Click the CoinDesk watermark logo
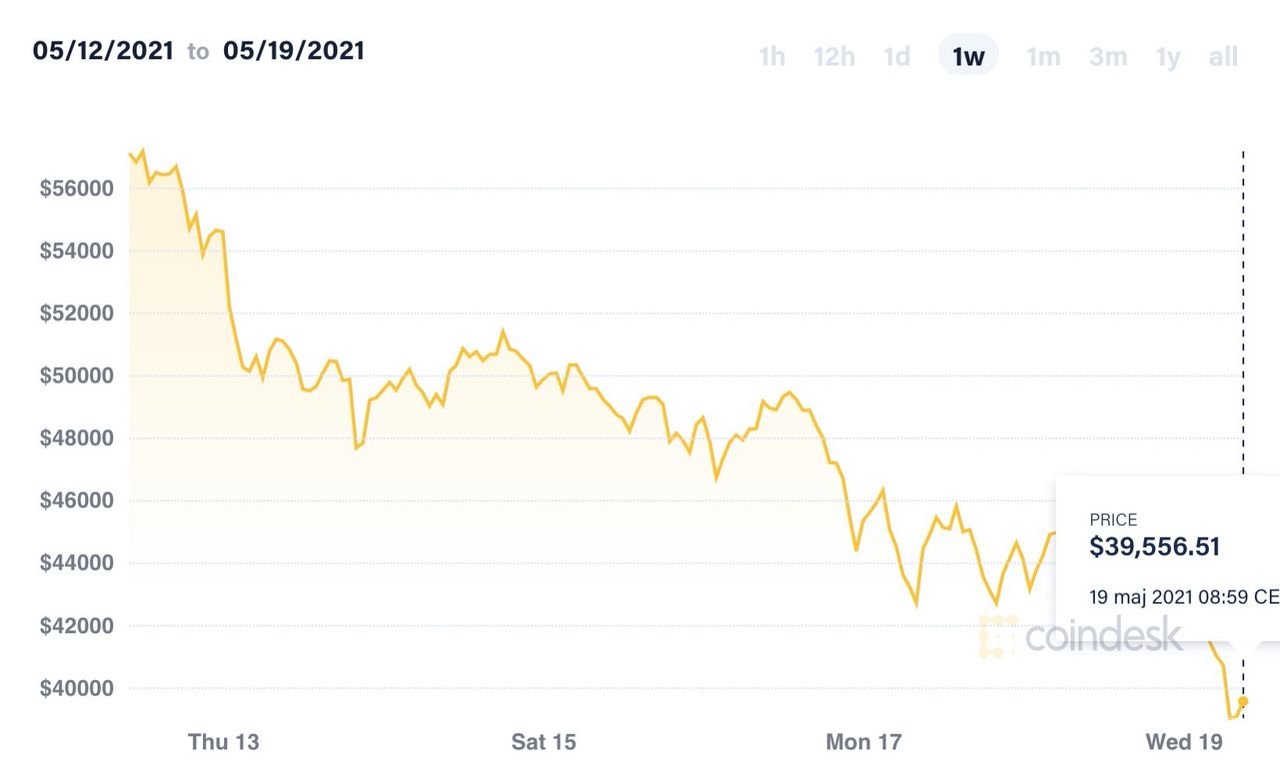This screenshot has width=1280, height=769. coord(1080,636)
